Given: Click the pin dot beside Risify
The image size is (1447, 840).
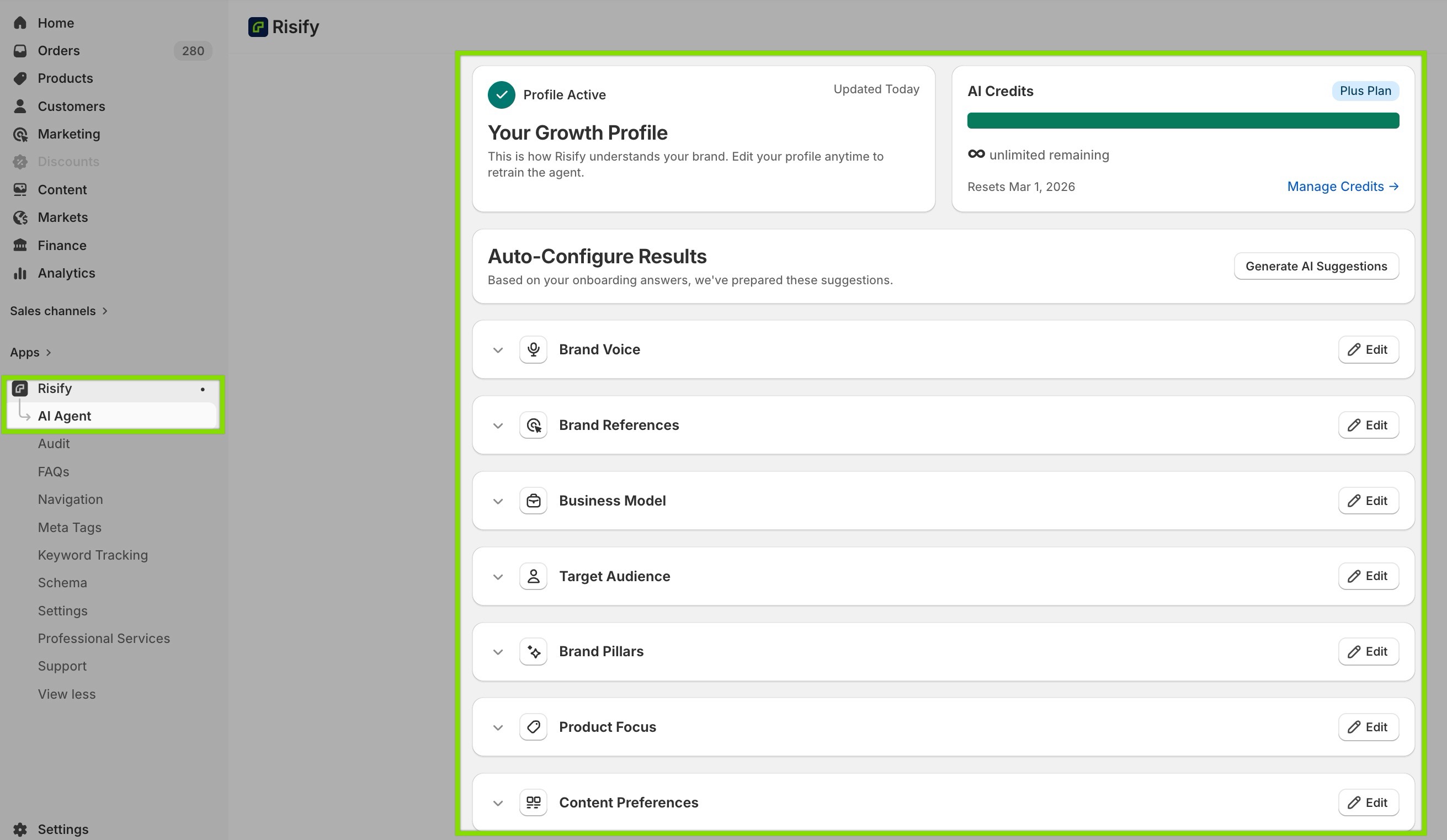Looking at the screenshot, I should pyautogui.click(x=203, y=389).
